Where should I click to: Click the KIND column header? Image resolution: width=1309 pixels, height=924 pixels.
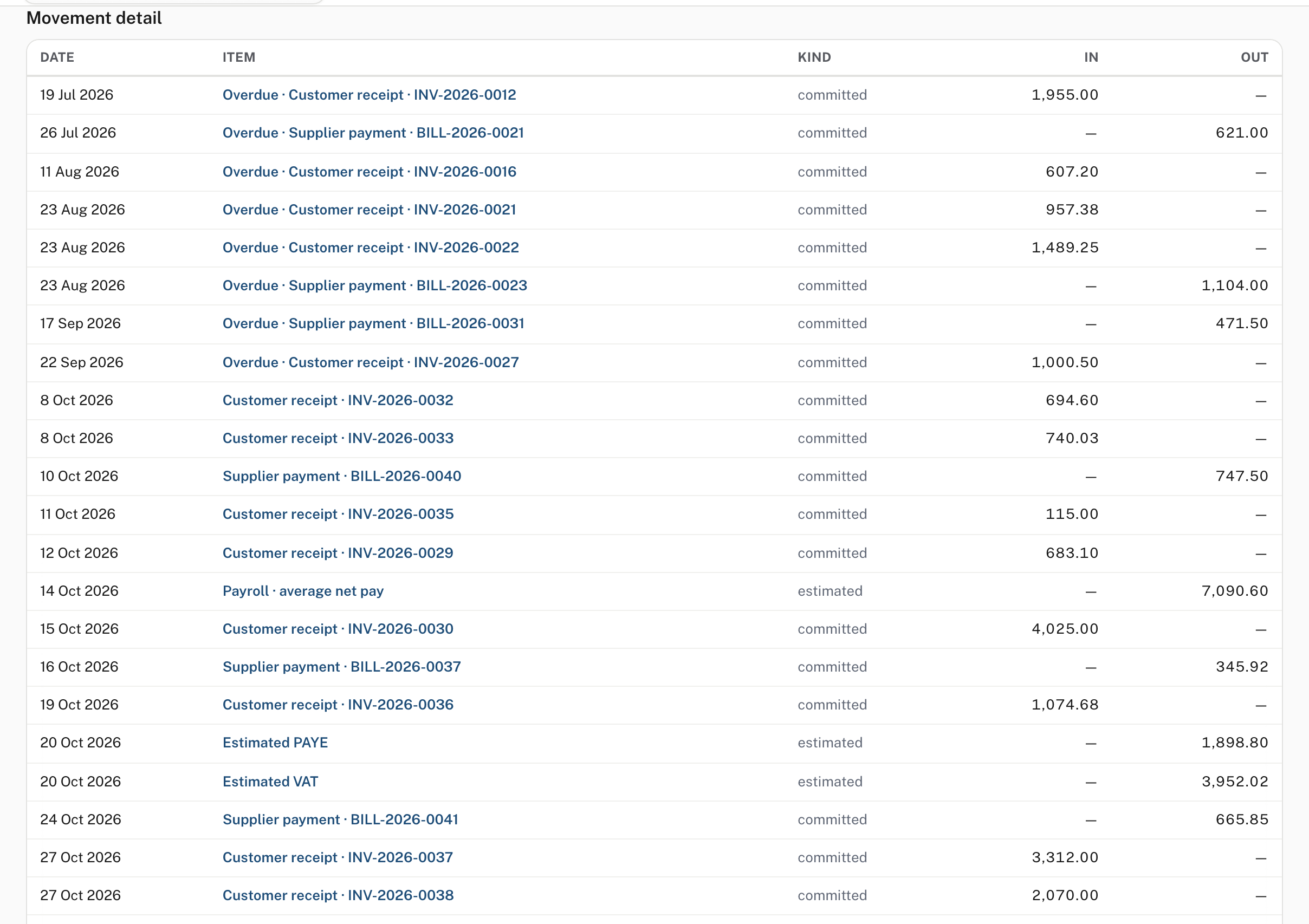814,57
